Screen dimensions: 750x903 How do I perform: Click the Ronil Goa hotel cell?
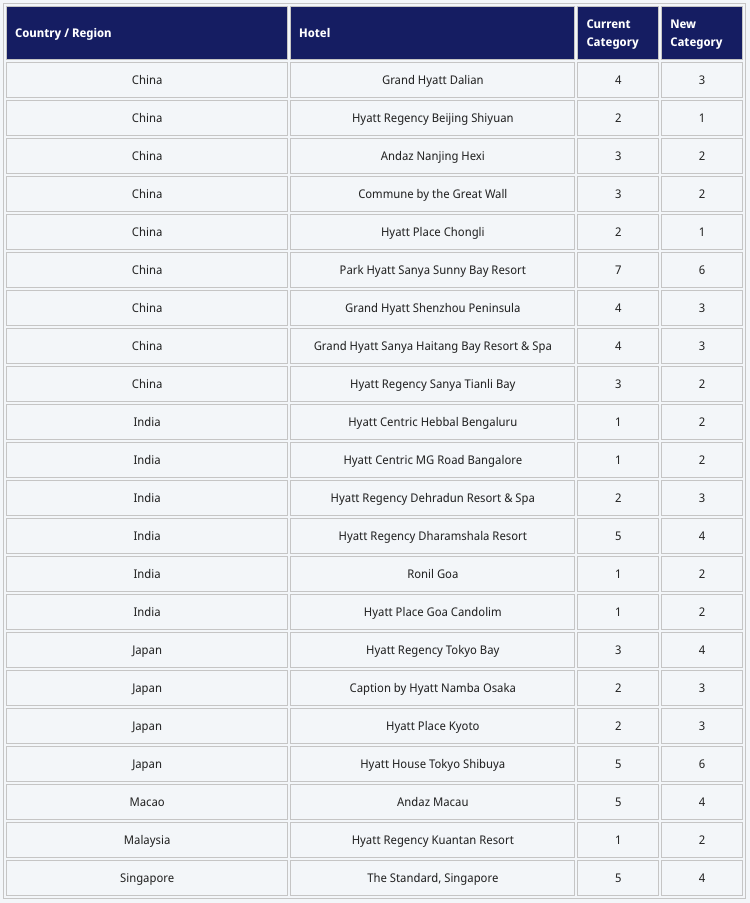coord(432,574)
